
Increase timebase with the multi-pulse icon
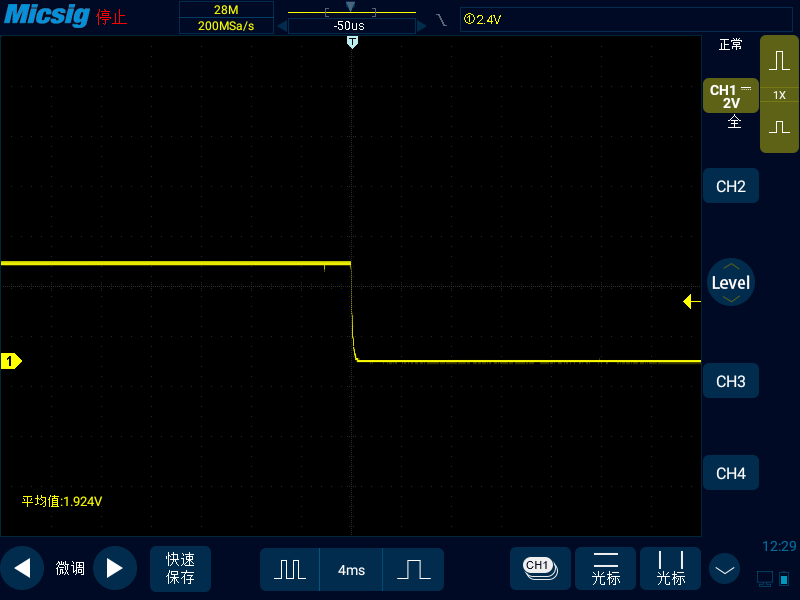pyautogui.click(x=290, y=569)
